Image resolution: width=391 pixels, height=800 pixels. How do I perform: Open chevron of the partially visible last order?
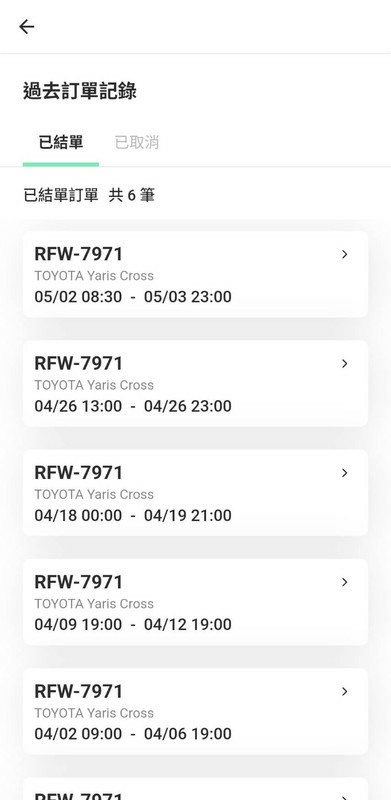(x=345, y=797)
